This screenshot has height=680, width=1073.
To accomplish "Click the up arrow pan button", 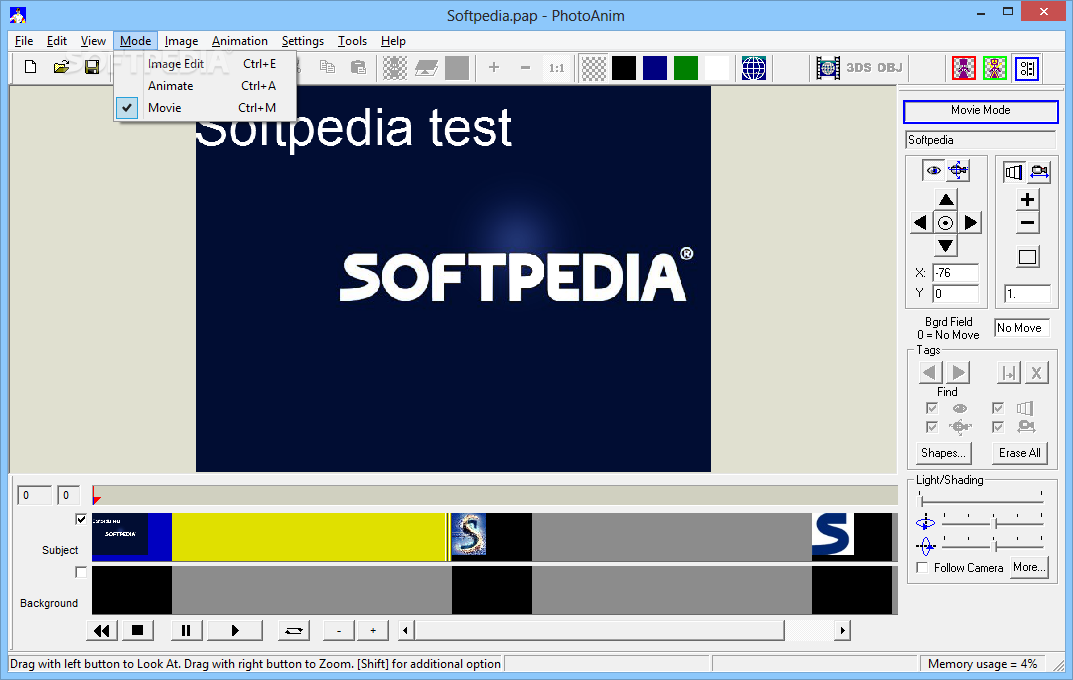I will coord(946,200).
